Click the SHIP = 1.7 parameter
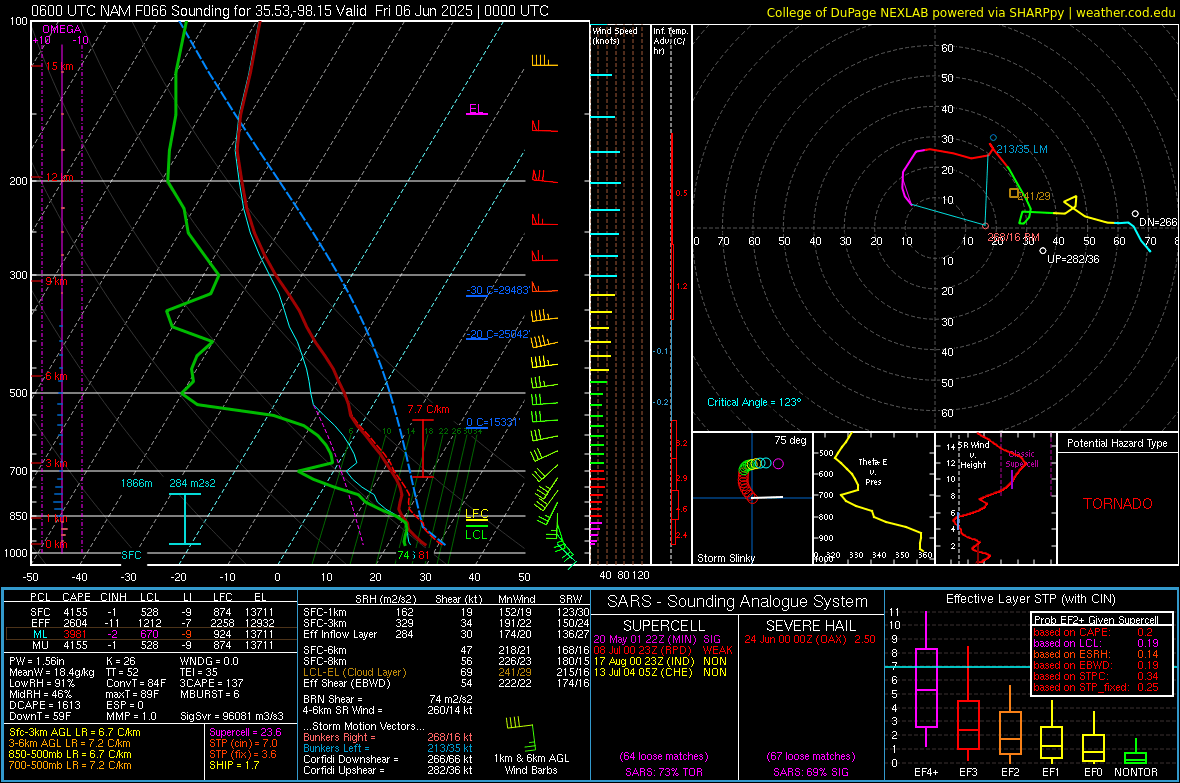1180x783 pixels. [234, 765]
